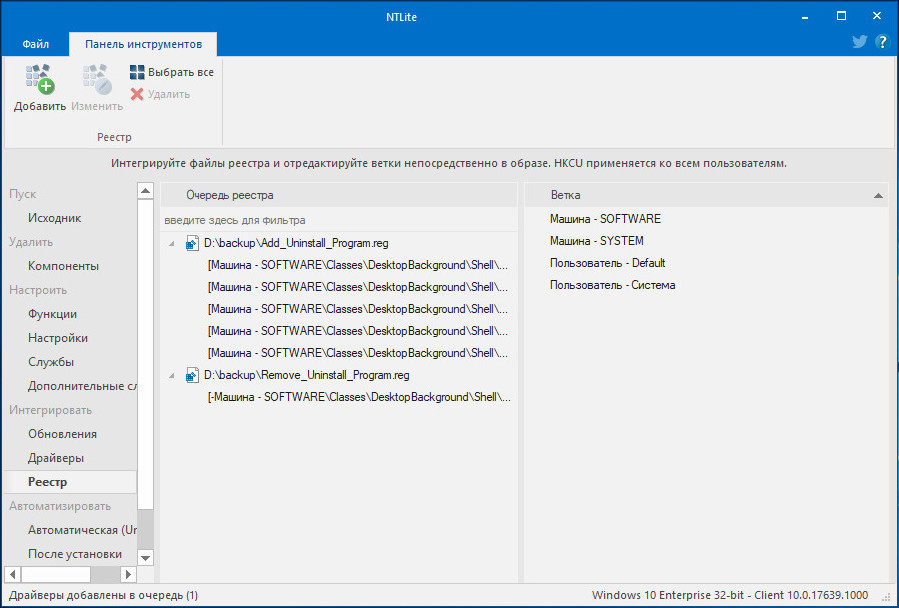899x608 pixels.
Task: Click the sidebar horizontal scrollbar thumb
Action: [56, 574]
